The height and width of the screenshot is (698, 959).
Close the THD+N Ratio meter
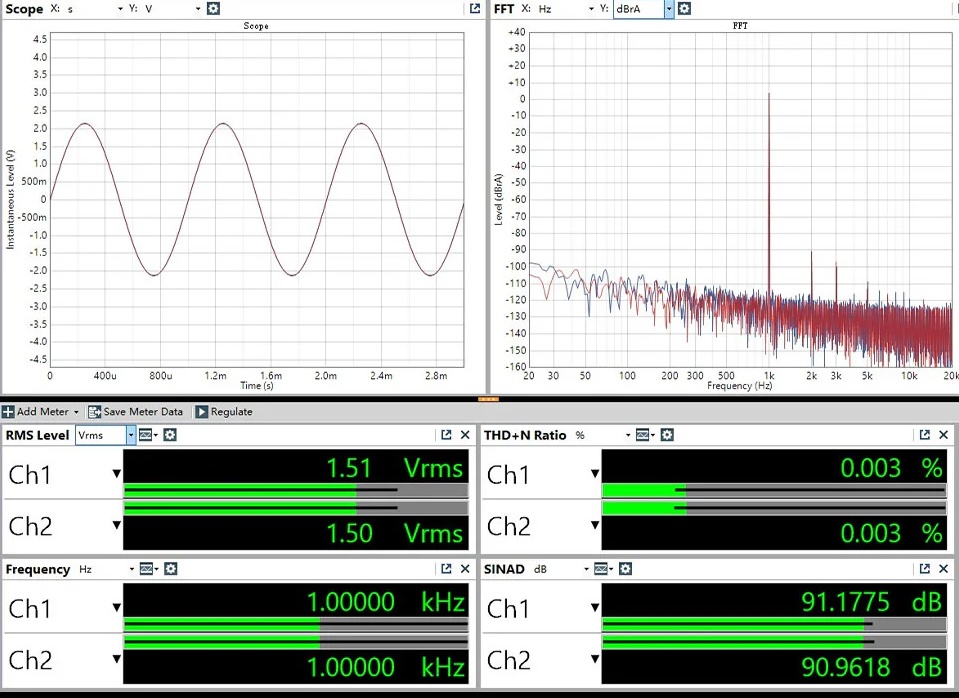point(944,435)
